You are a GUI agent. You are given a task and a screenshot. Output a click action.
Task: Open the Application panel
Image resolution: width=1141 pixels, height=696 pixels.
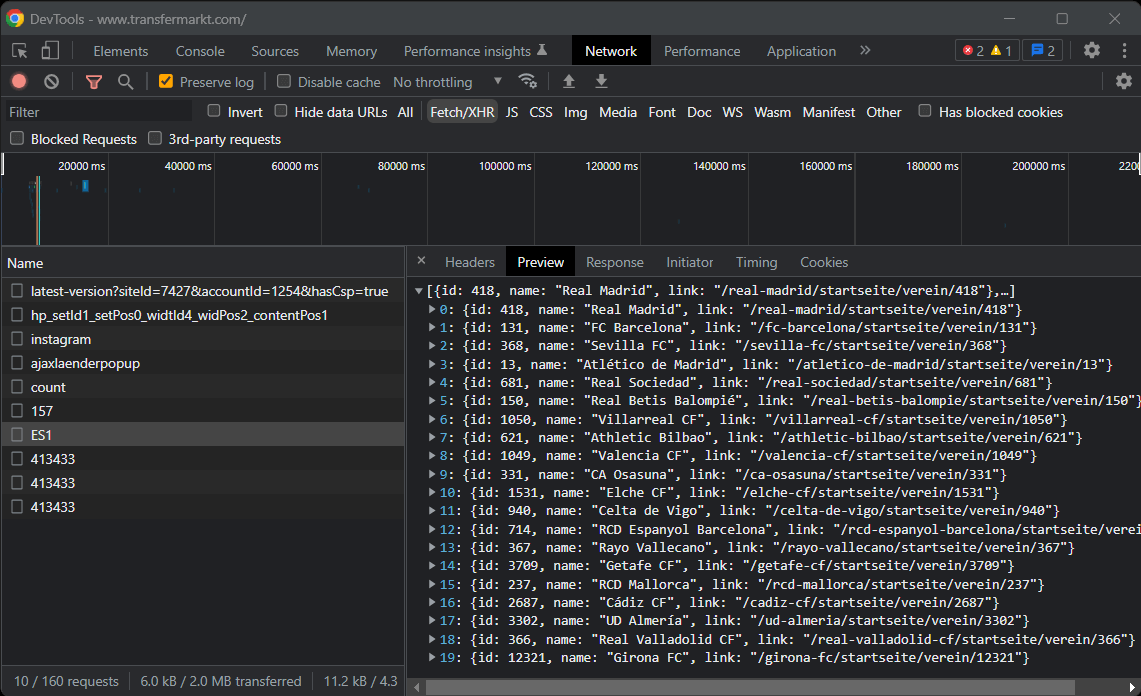point(801,51)
